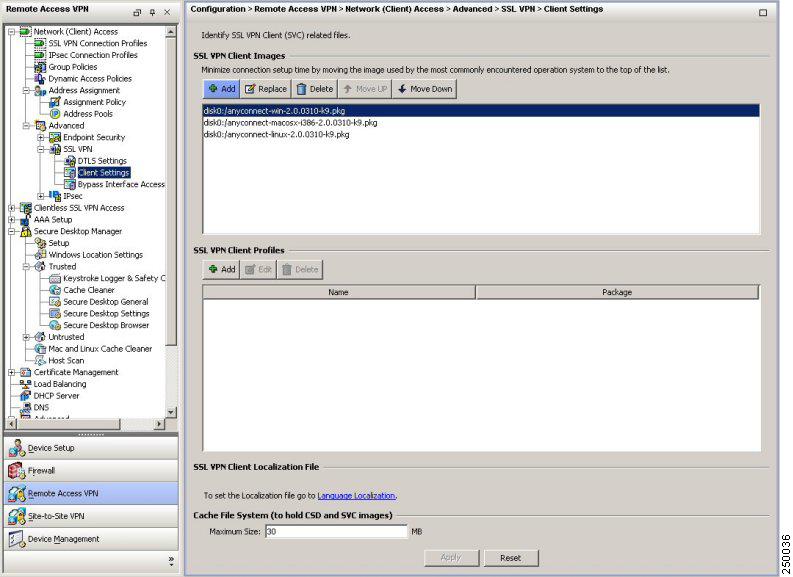Add an SSL VPN client image
Screen dimensions: 793x577
[x=222, y=89]
